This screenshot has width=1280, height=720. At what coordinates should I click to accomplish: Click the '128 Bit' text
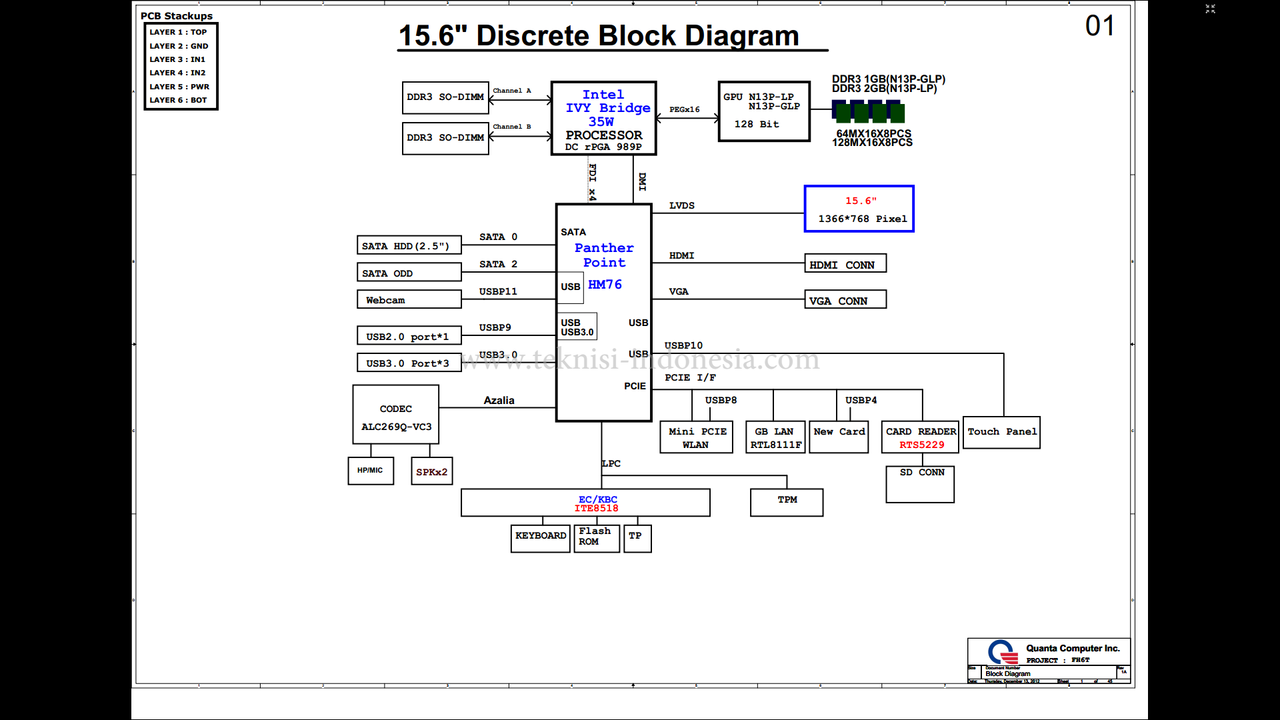click(x=756, y=124)
